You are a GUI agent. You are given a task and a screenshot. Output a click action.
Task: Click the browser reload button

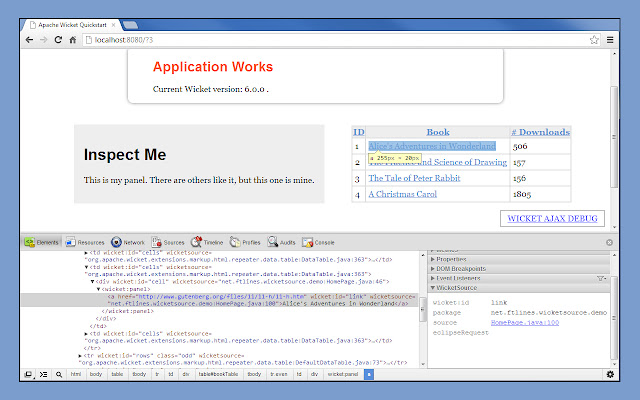coord(59,40)
